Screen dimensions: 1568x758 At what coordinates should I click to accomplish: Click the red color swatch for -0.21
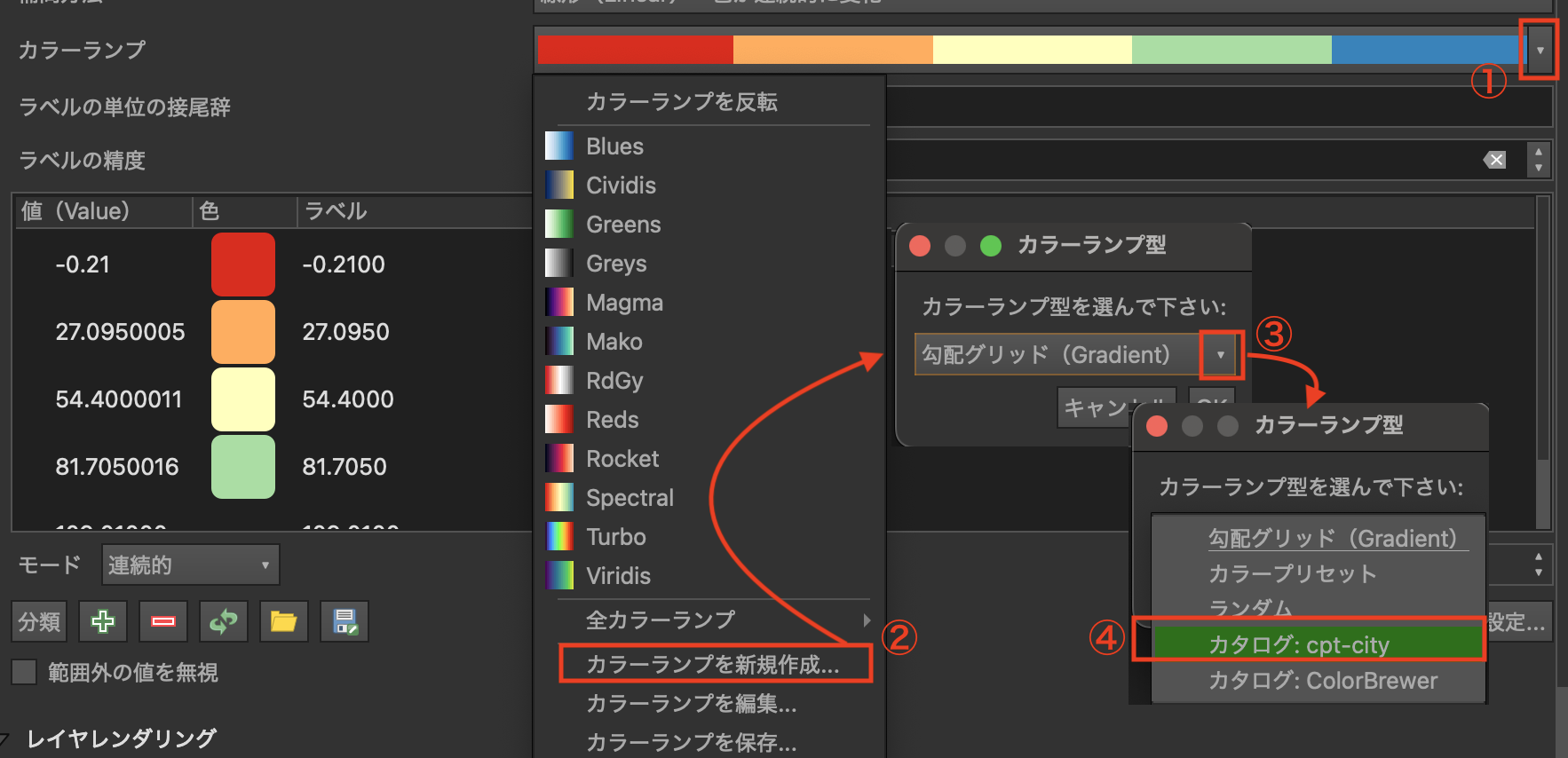point(242,265)
